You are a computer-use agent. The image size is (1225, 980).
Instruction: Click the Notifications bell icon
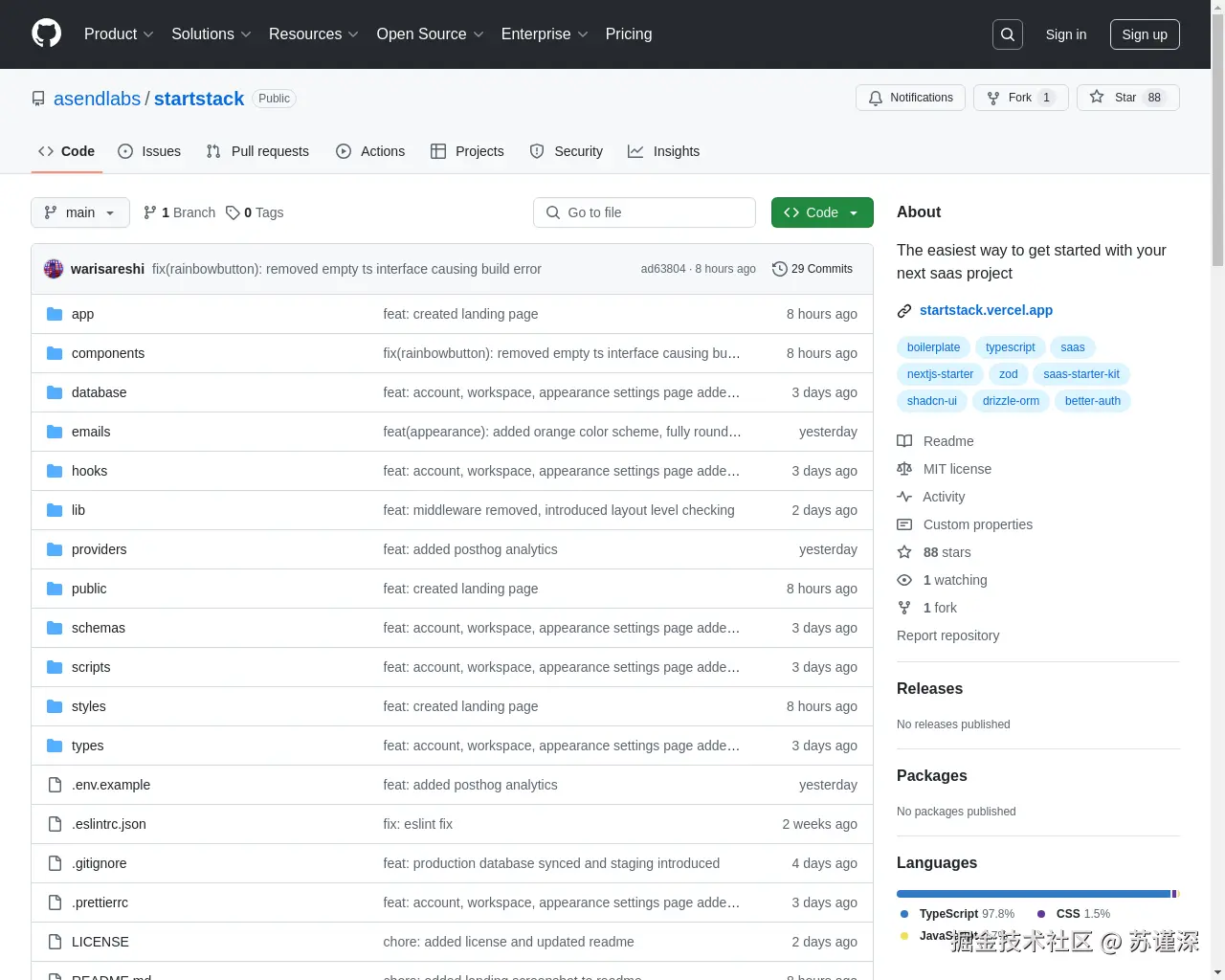[x=875, y=98]
